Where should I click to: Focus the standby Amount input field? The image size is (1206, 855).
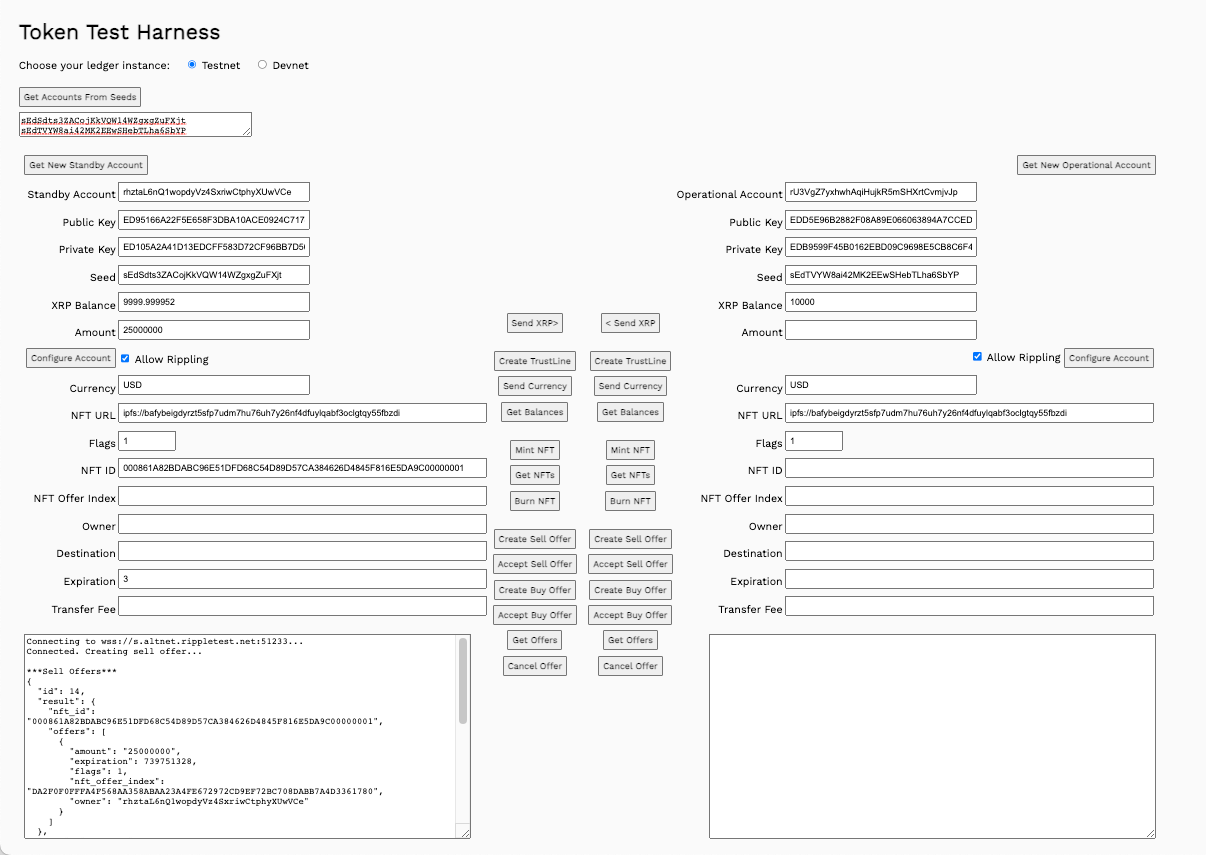214,330
